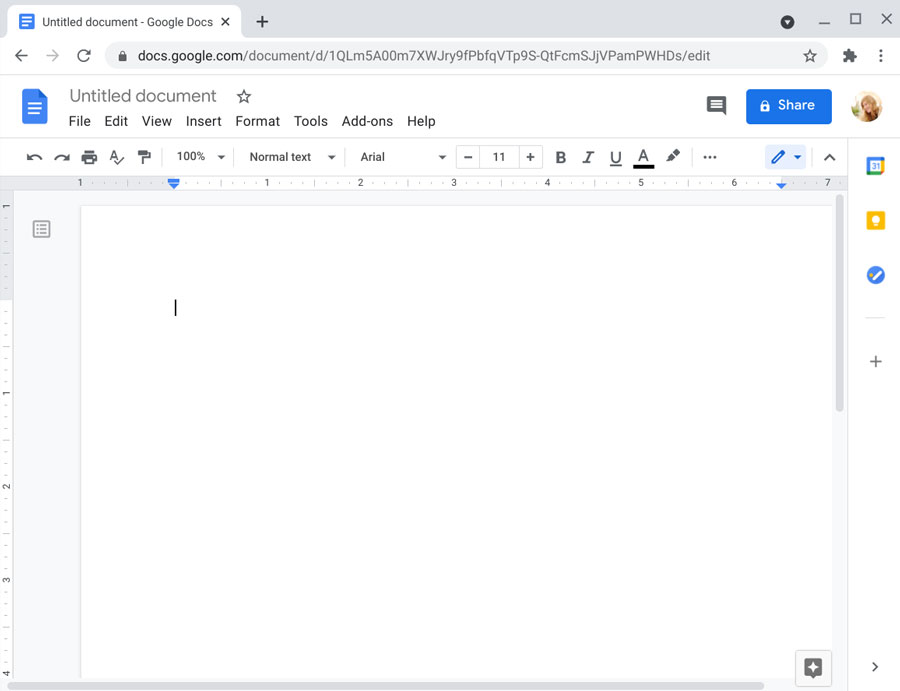Open the Add-ons menu
The height and width of the screenshot is (691, 900).
coord(367,121)
